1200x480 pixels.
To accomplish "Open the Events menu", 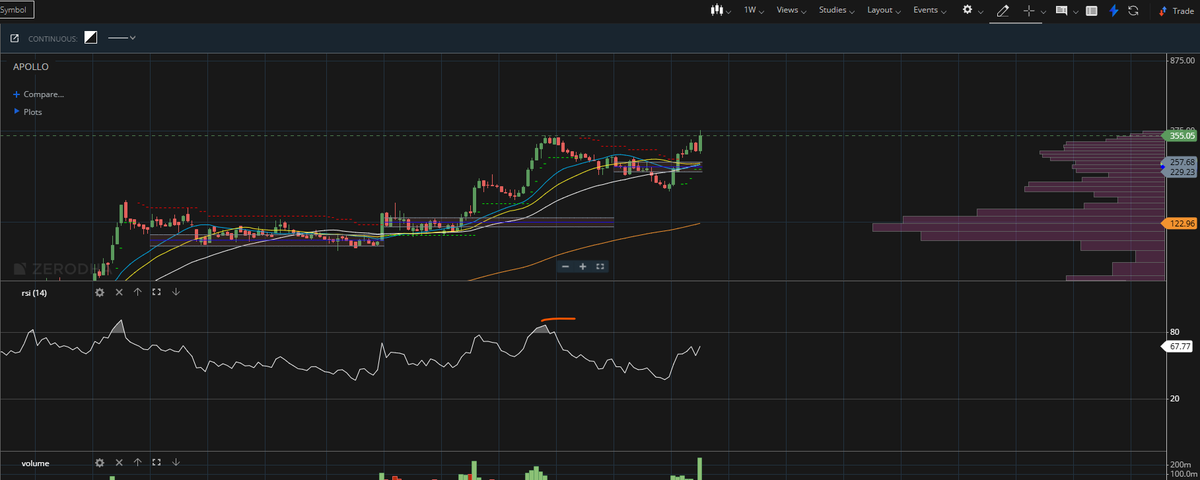I will (929, 10).
